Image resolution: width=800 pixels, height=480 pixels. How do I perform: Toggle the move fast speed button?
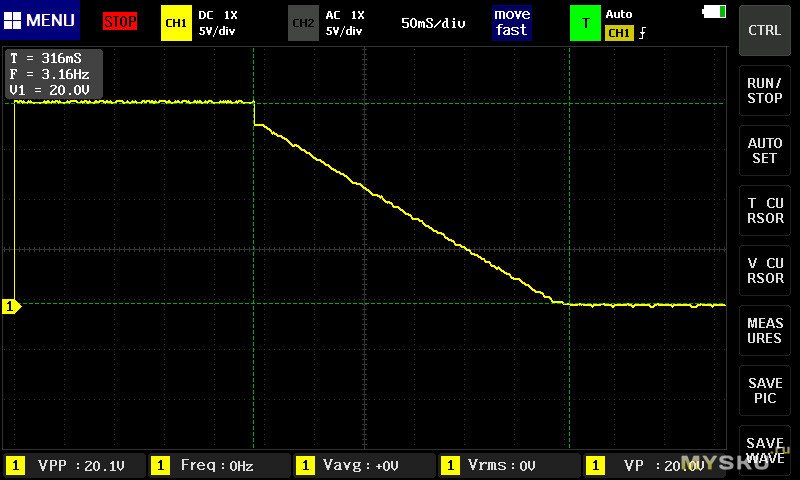[x=512, y=22]
